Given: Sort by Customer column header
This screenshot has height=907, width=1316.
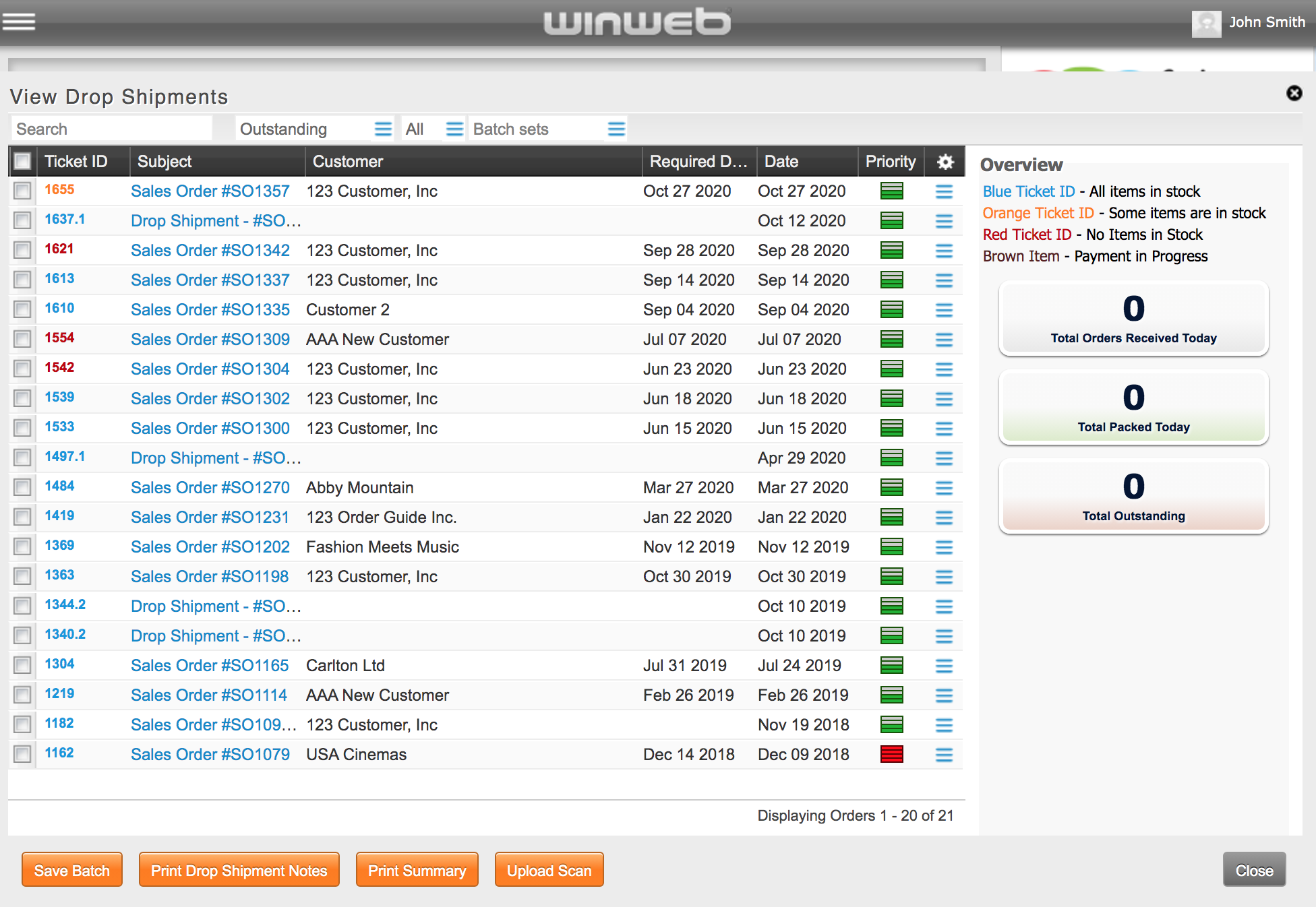Looking at the screenshot, I should (348, 162).
